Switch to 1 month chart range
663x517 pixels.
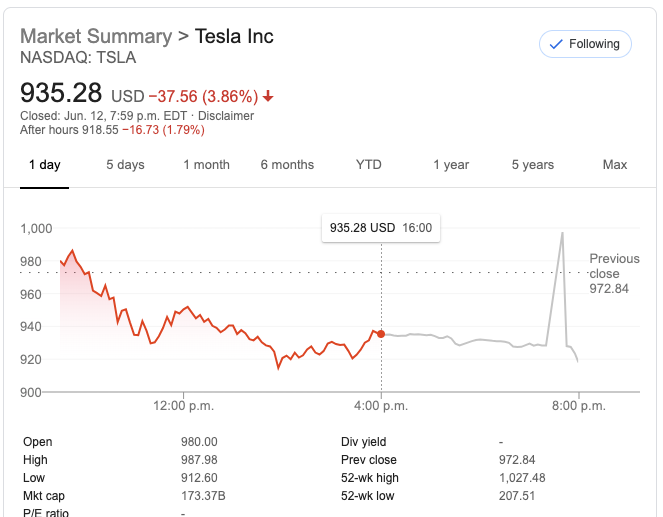(x=206, y=165)
